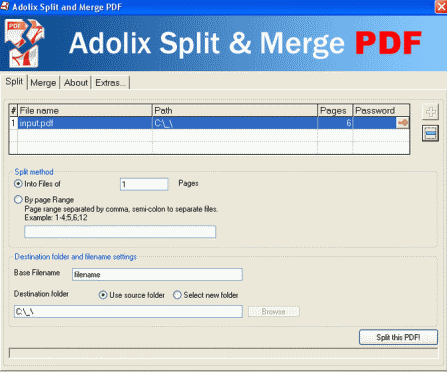Click the # column header
The image size is (447, 372).
click(13, 110)
